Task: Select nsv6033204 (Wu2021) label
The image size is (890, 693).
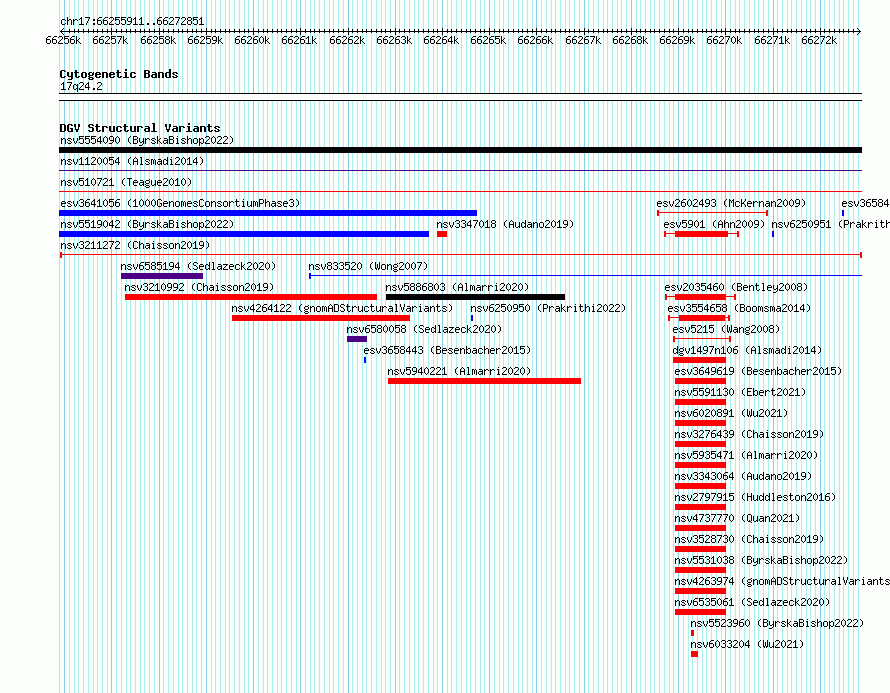Action: click(748, 644)
